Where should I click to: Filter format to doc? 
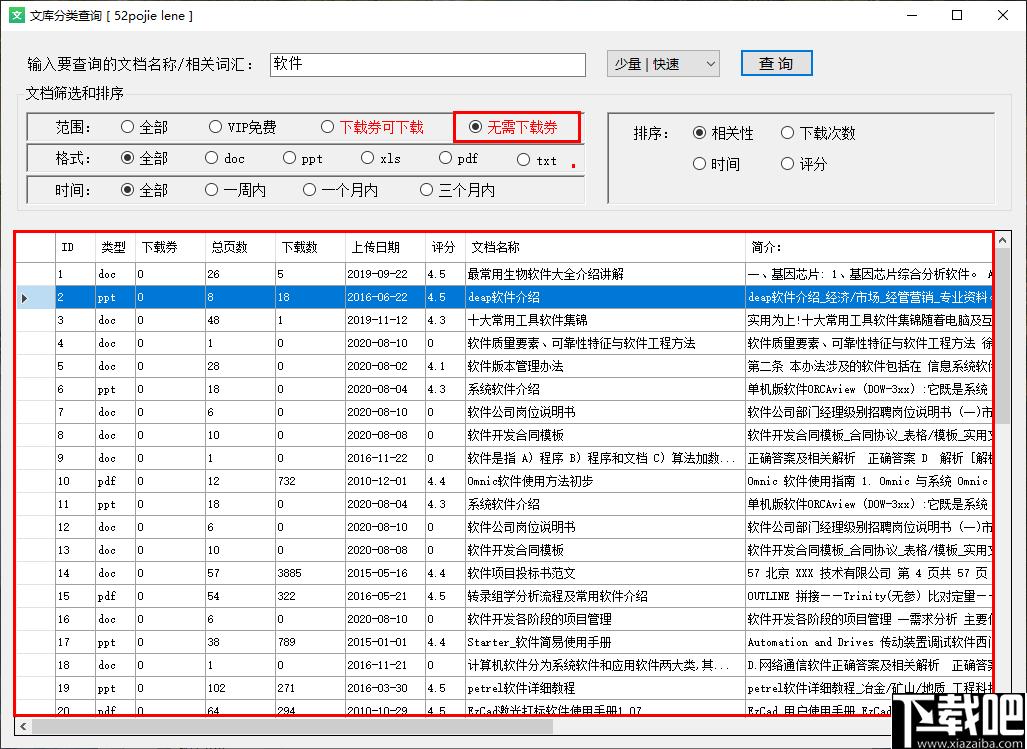(x=225, y=158)
